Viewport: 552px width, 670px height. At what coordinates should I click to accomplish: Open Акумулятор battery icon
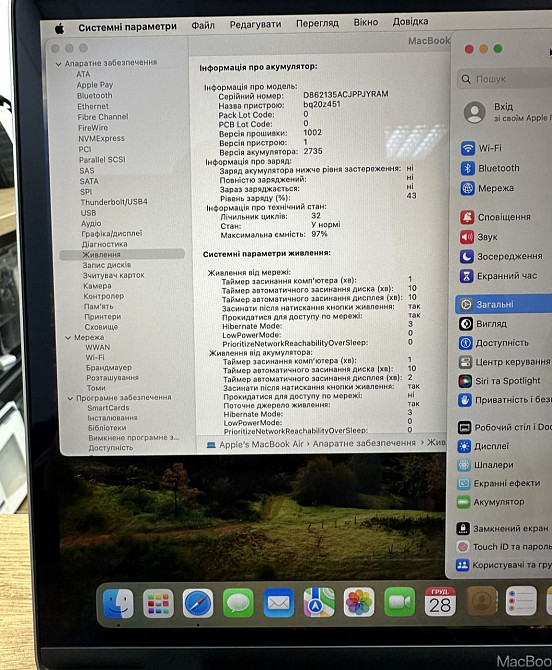[463, 502]
